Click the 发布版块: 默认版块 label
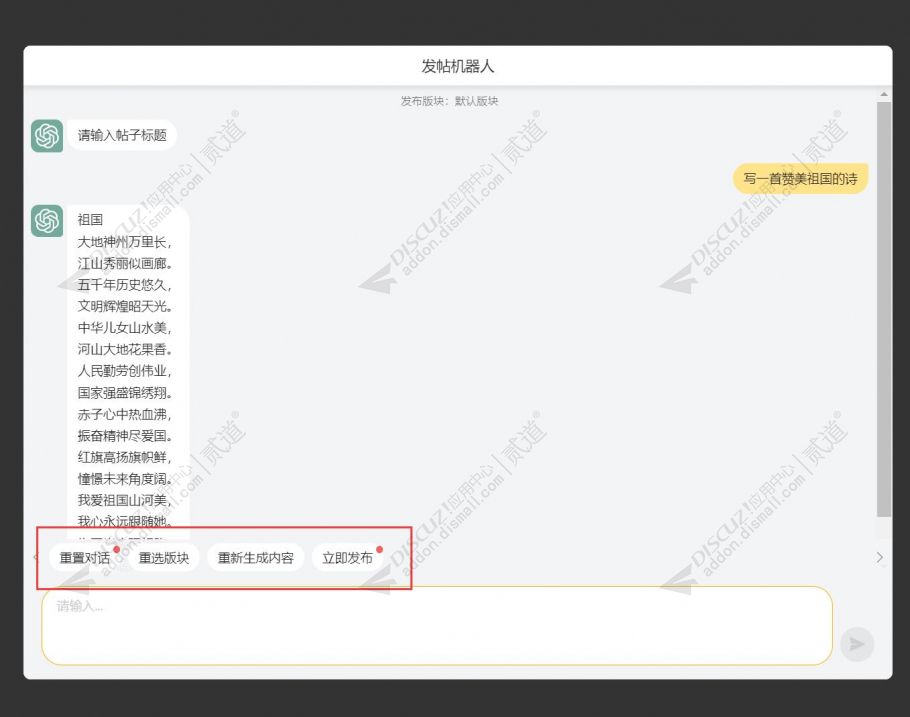910x717 pixels. (x=449, y=101)
